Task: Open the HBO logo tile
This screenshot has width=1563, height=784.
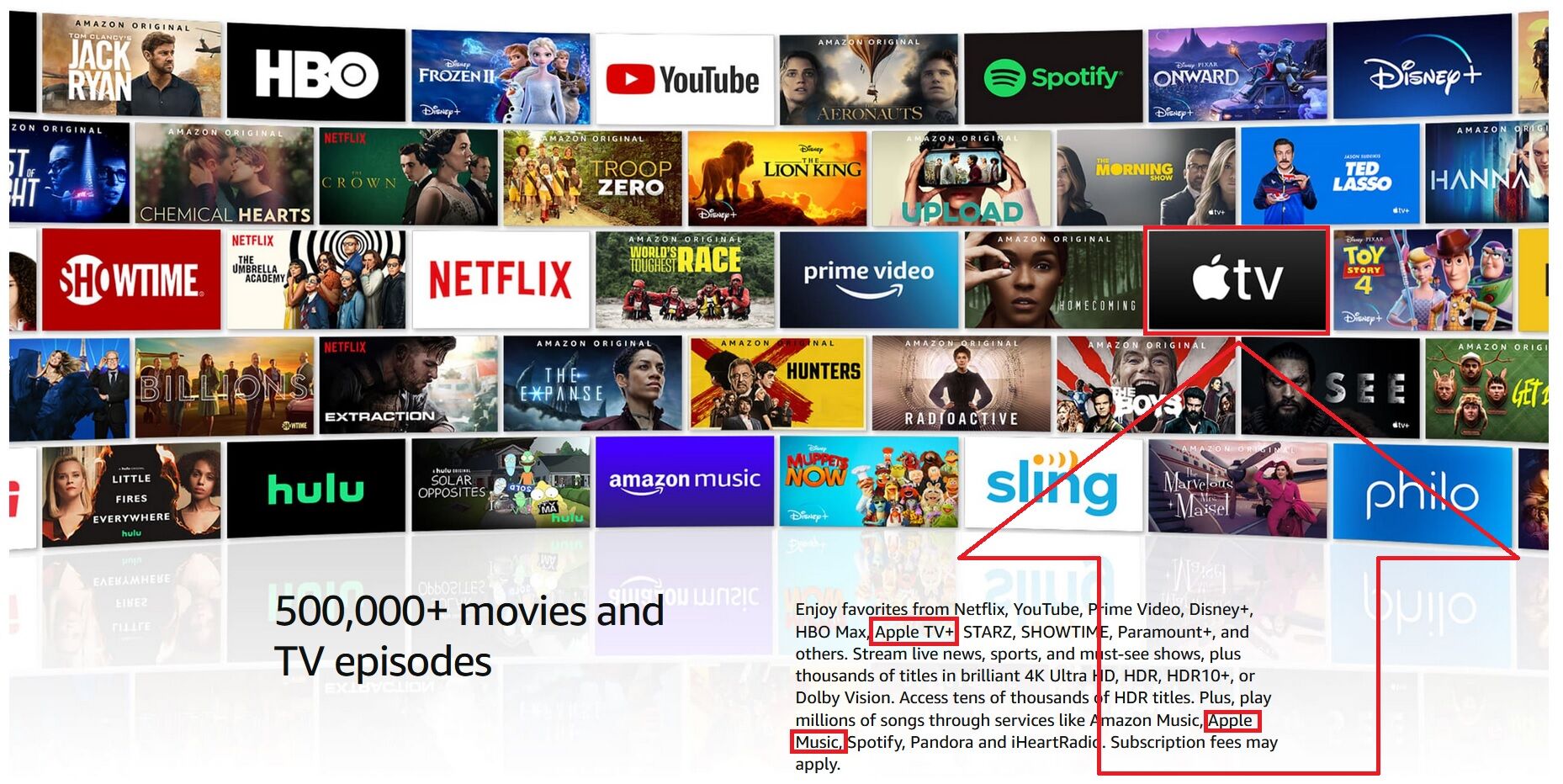Action: [x=315, y=73]
